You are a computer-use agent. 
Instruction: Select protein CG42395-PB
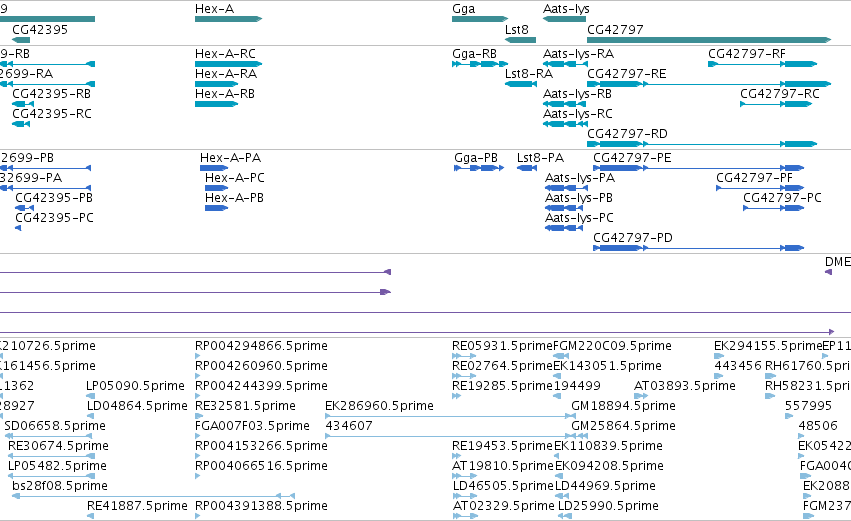tap(24, 208)
